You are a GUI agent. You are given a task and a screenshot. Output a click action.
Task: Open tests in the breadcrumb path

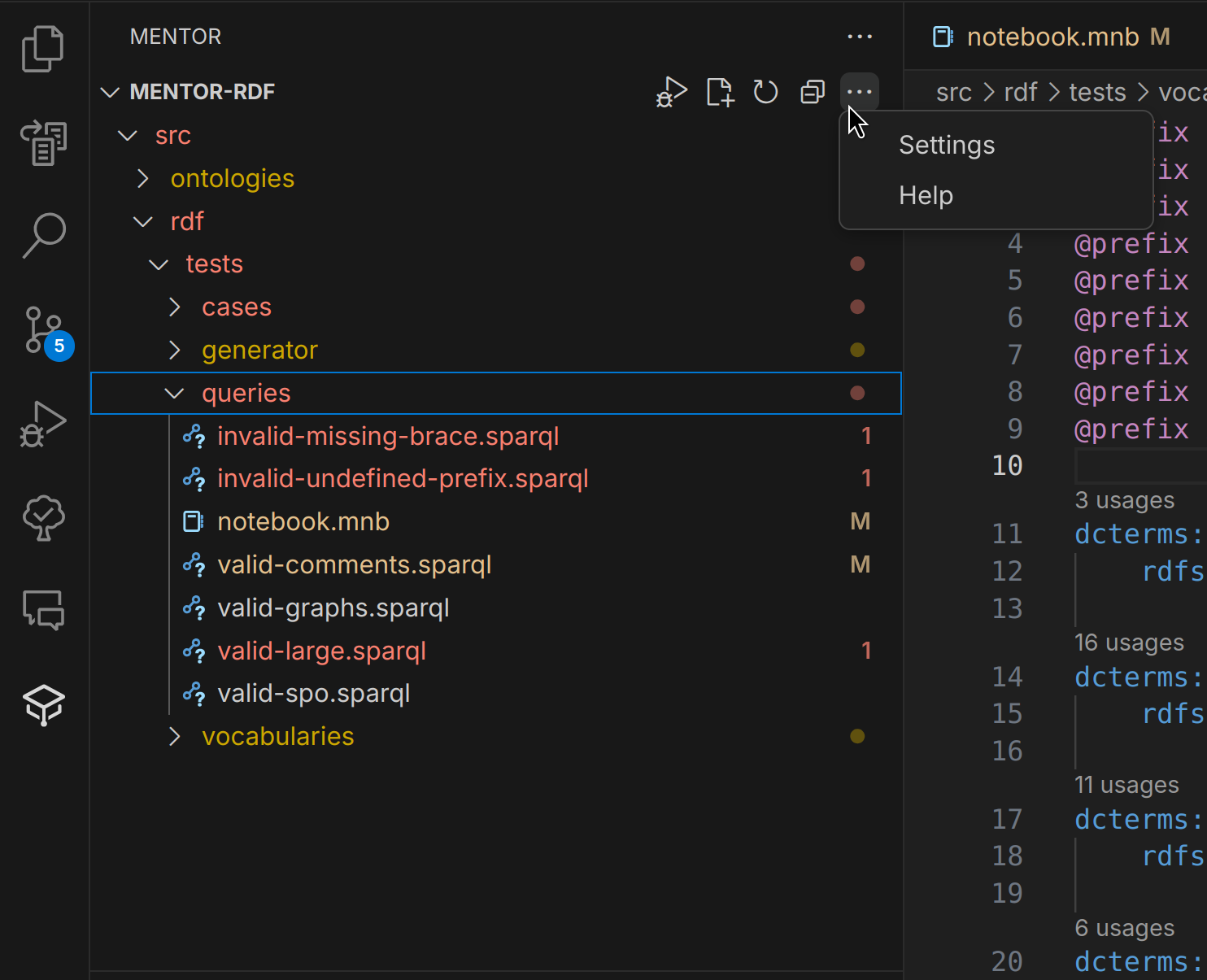tap(1096, 92)
